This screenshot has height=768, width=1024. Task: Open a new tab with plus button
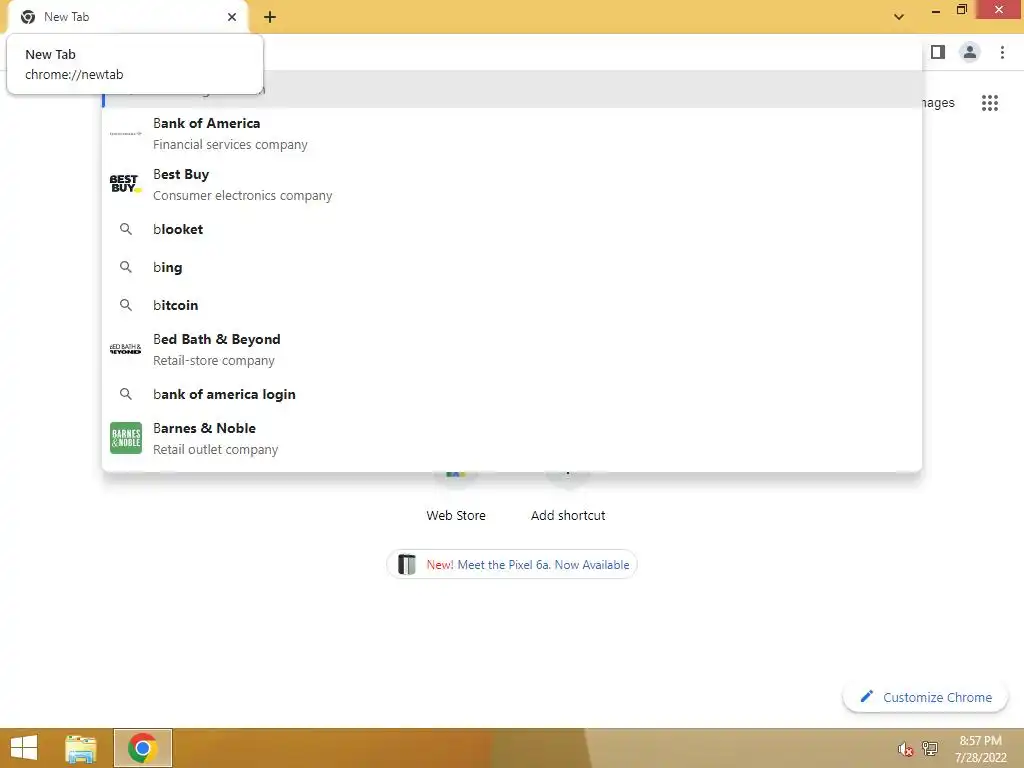[x=270, y=17]
